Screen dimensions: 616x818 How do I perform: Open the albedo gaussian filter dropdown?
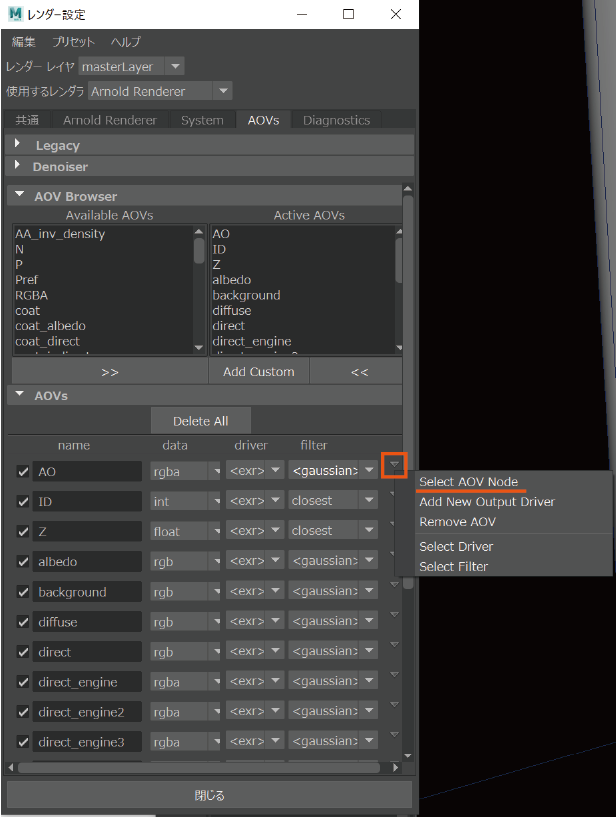(333, 561)
